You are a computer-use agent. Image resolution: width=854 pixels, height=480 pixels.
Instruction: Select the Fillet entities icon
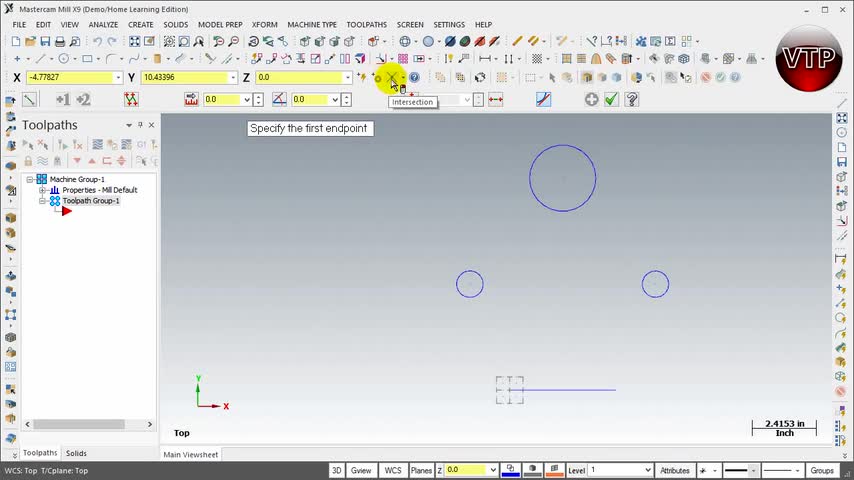click(x=111, y=59)
